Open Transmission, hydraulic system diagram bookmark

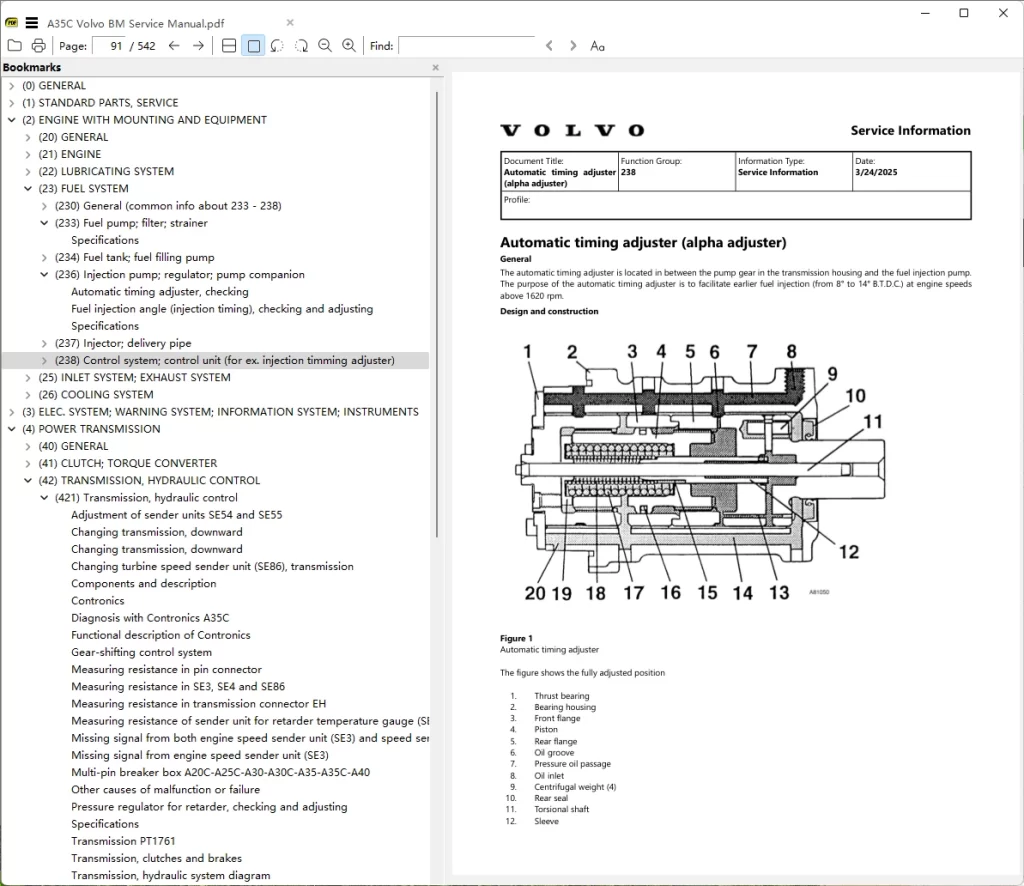pos(170,876)
